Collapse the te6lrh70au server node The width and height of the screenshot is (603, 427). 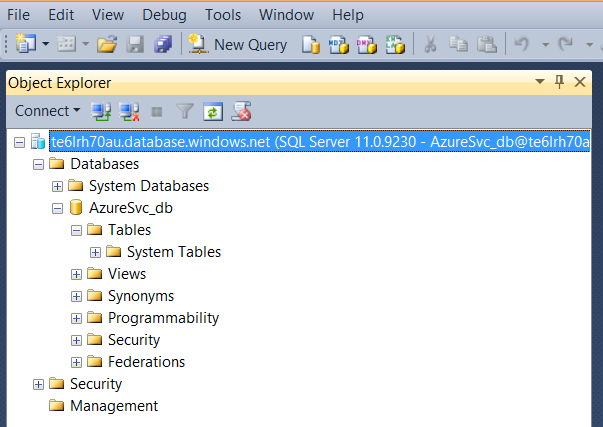click(19, 143)
